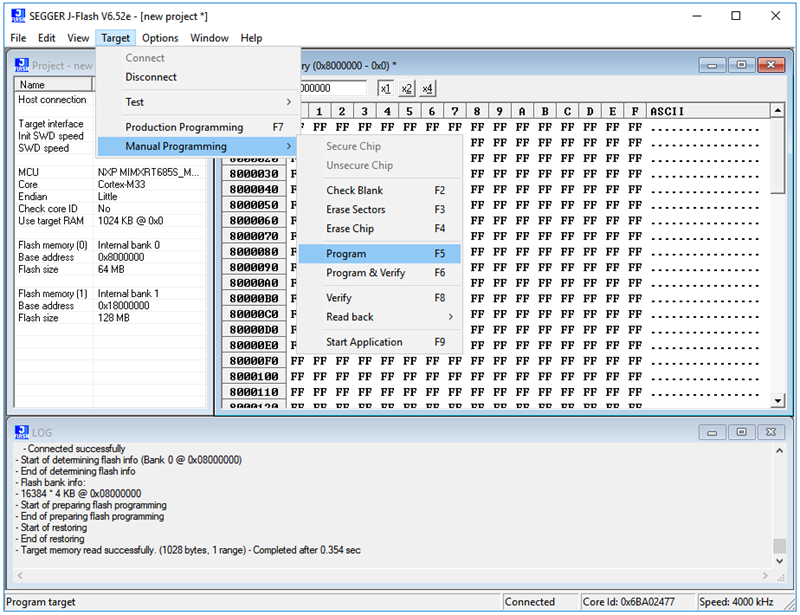Screen dimensions: 800x615
Task: Set memory view width to x4
Action: tap(428, 88)
